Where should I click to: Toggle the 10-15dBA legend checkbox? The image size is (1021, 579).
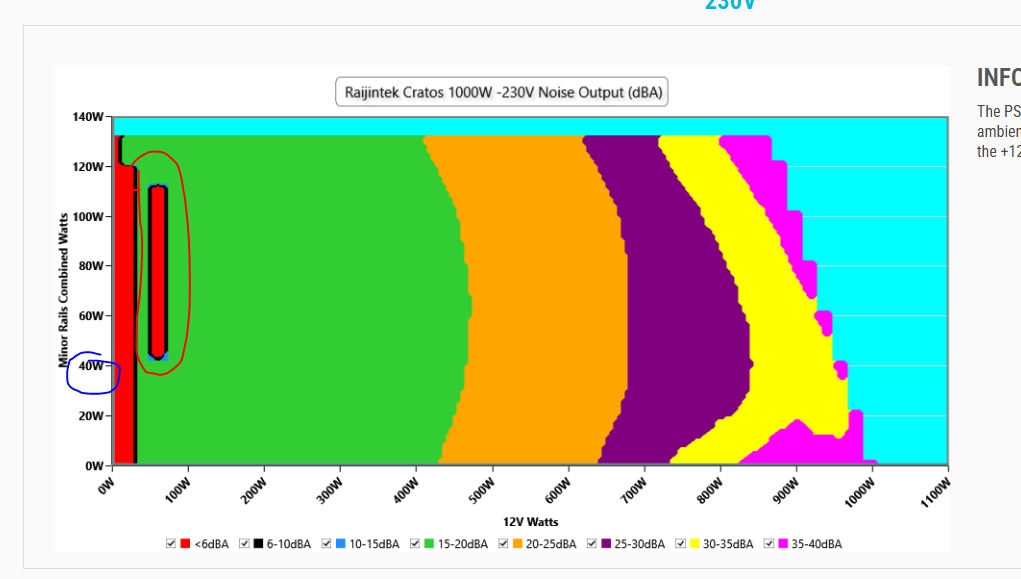click(326, 543)
